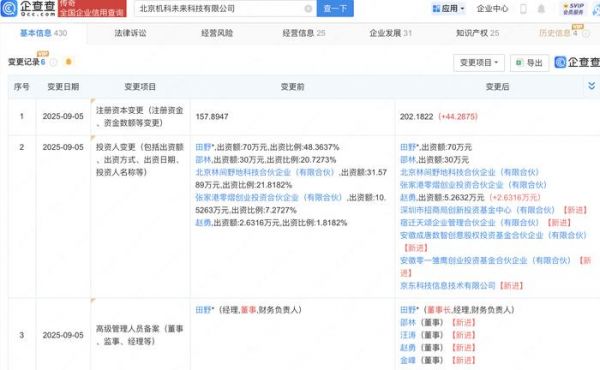Clear the company name search text

(308, 8)
